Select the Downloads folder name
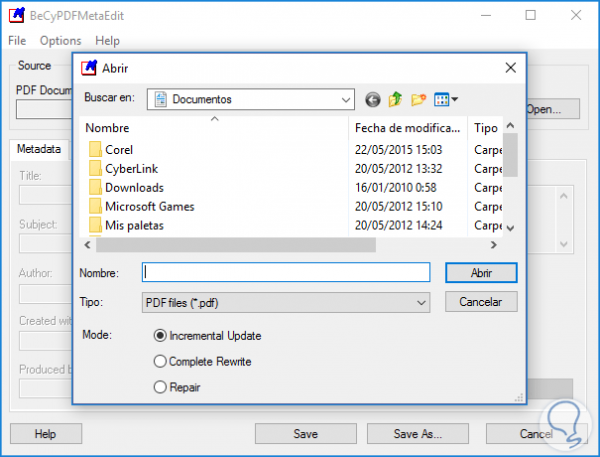Viewport: 600px width, 457px height. coord(134,188)
